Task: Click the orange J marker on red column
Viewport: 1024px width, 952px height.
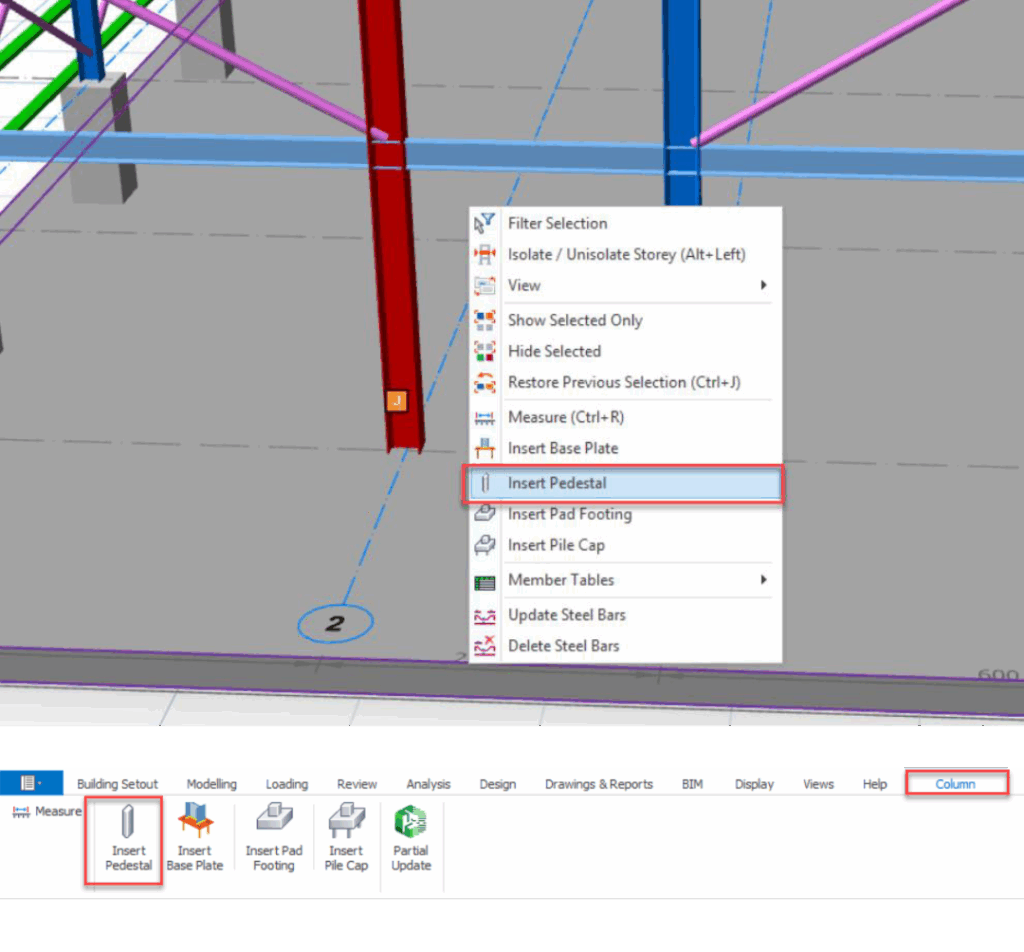Action: click(x=396, y=401)
